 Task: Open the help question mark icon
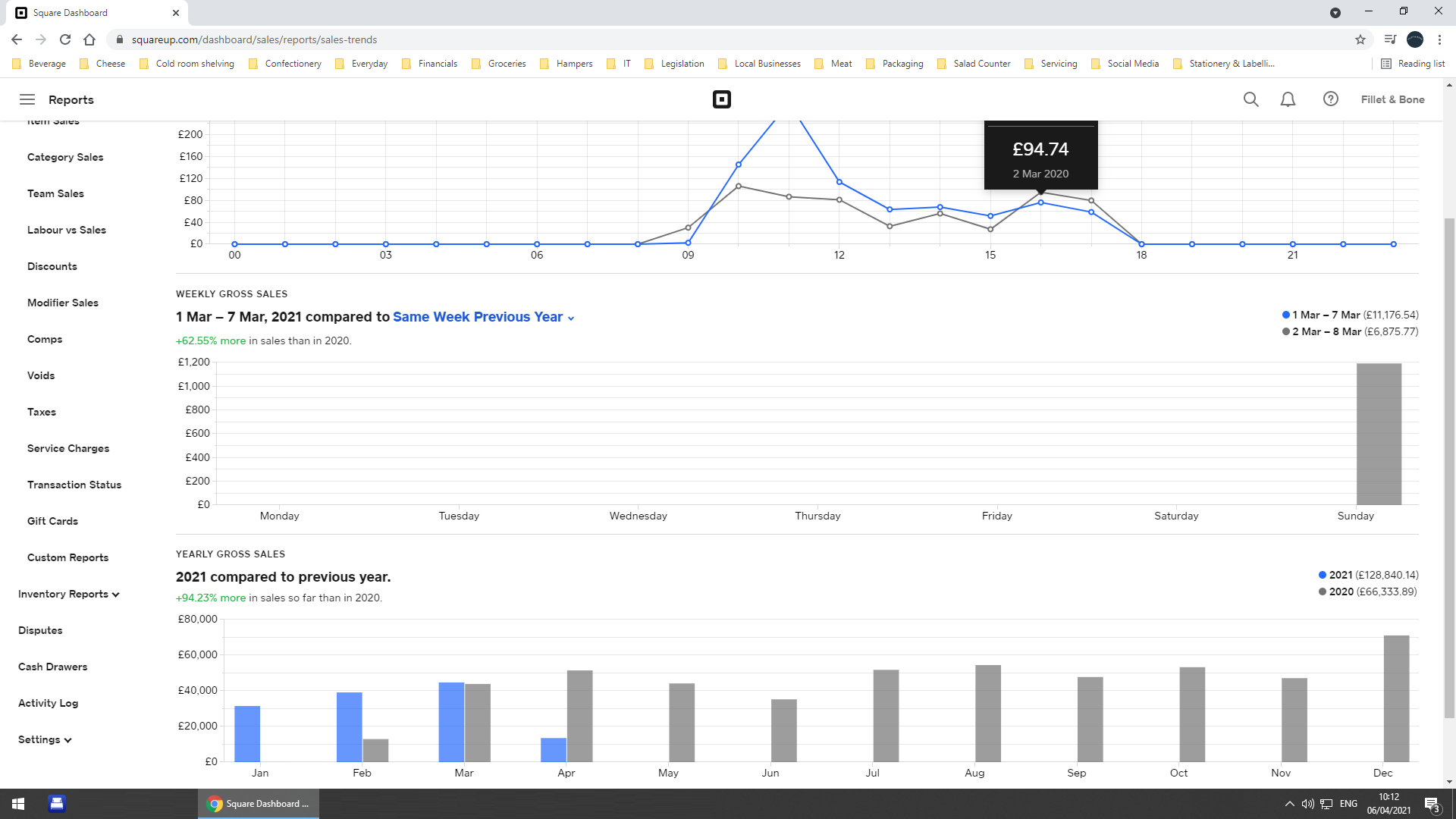1330,99
